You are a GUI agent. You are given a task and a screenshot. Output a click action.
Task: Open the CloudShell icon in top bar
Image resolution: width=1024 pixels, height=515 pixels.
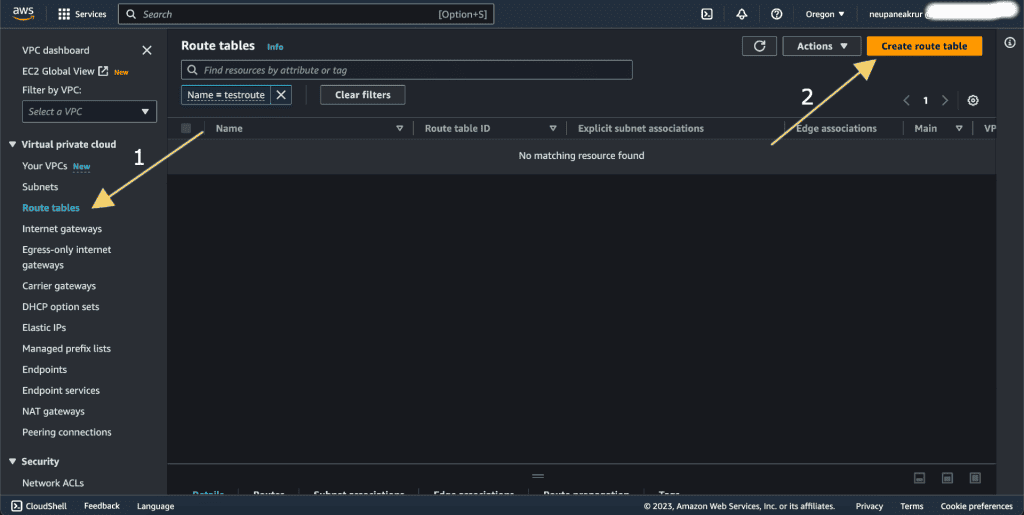point(707,14)
